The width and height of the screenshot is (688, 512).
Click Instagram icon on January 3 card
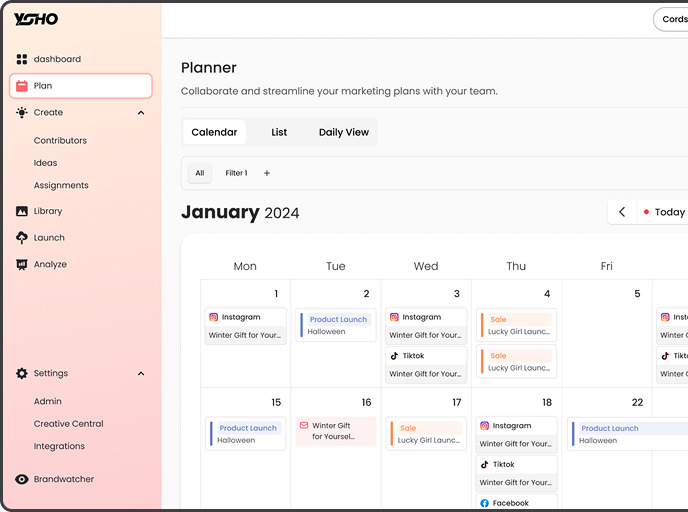click(x=394, y=317)
